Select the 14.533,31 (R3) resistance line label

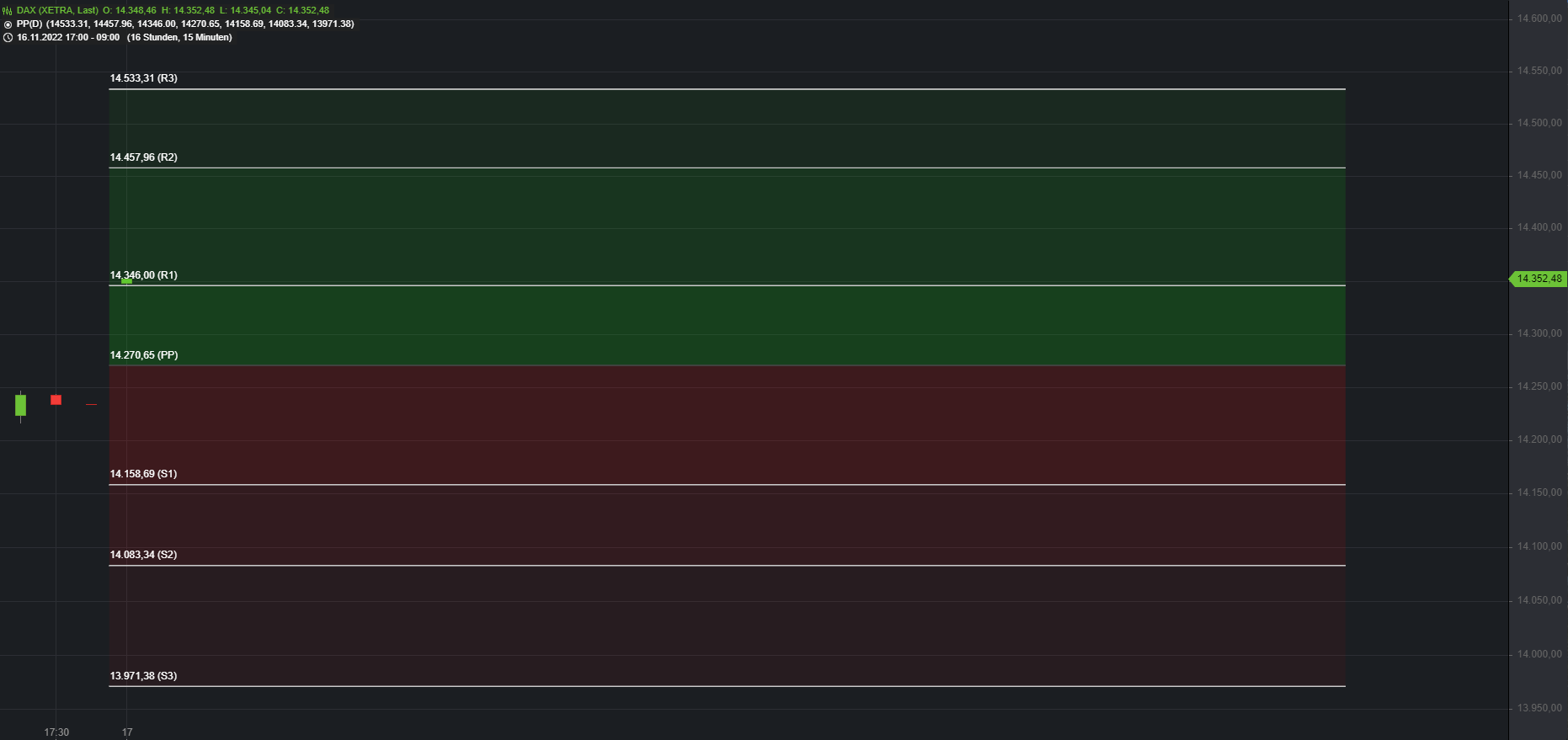[x=143, y=78]
